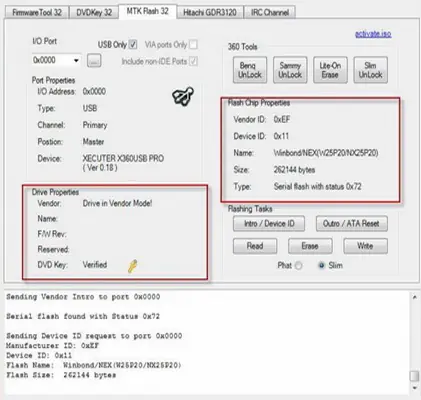
Task: Click the log scrollbar up arrow
Action: (x=414, y=297)
